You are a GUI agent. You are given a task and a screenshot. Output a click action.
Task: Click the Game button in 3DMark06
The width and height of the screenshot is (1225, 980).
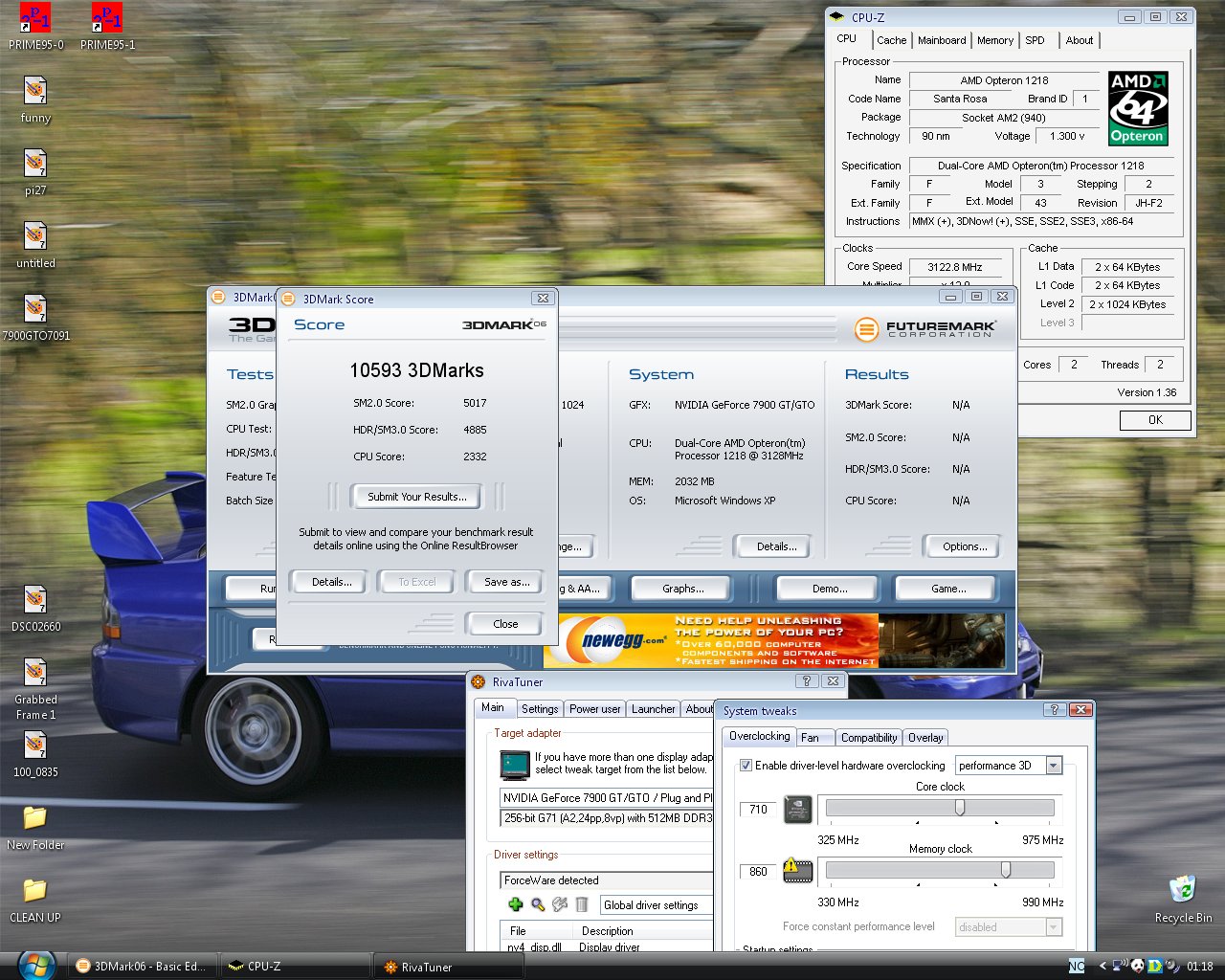coord(947,589)
